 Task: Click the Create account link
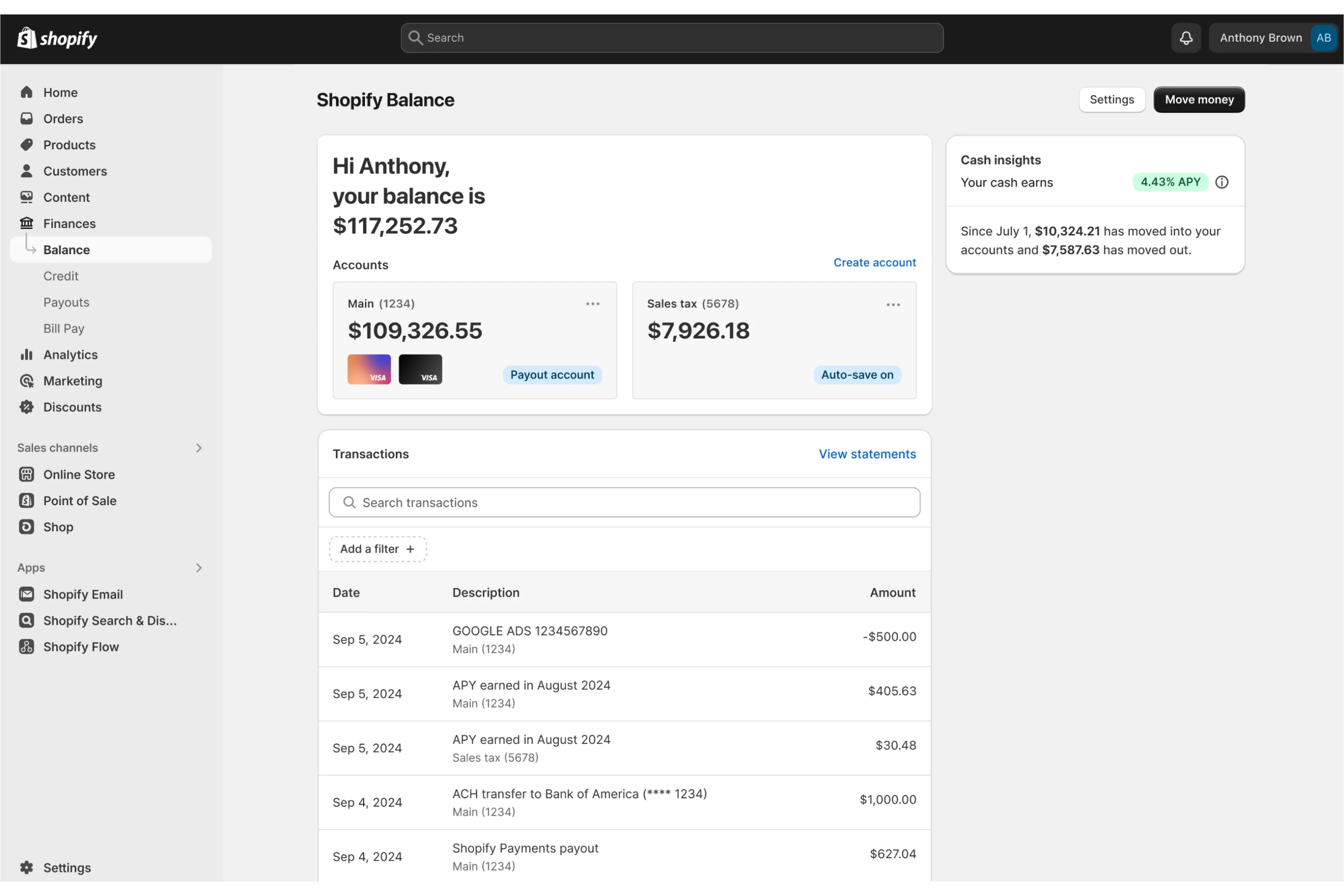point(874,263)
